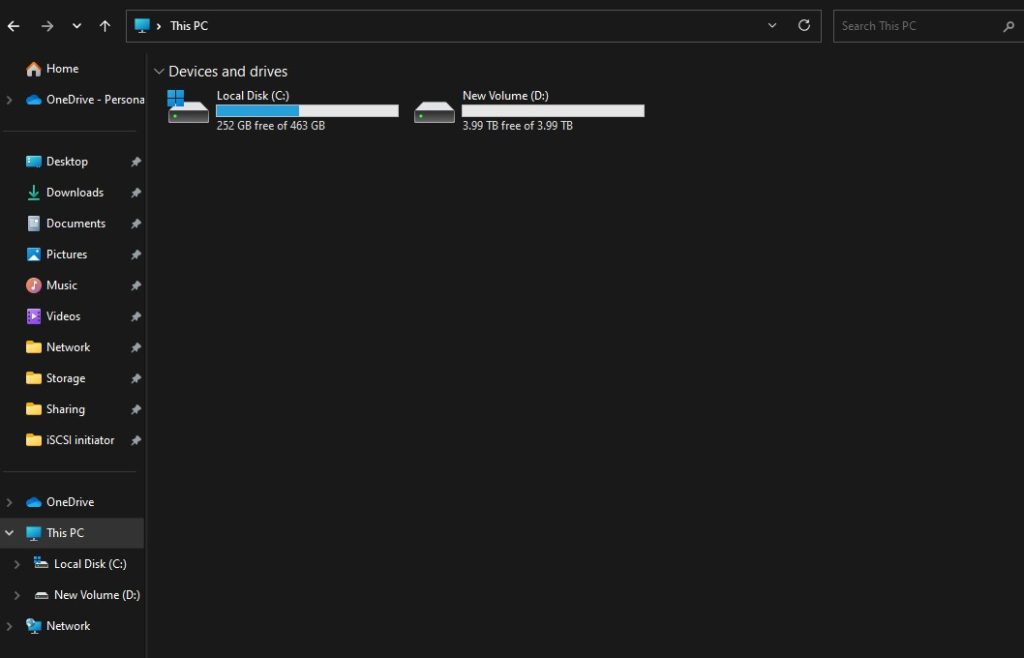The height and width of the screenshot is (658, 1024).
Task: Open pinned Storage folder
Action: point(65,378)
